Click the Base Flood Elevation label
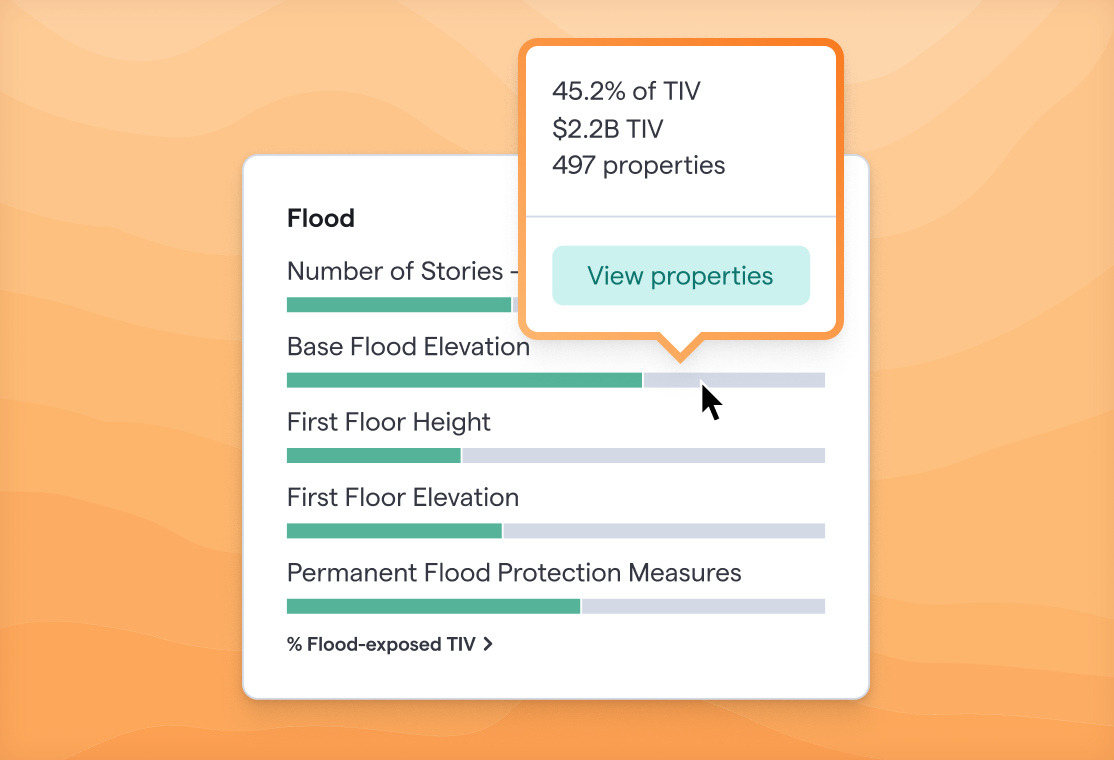Image resolution: width=1114 pixels, height=760 pixels. (409, 347)
